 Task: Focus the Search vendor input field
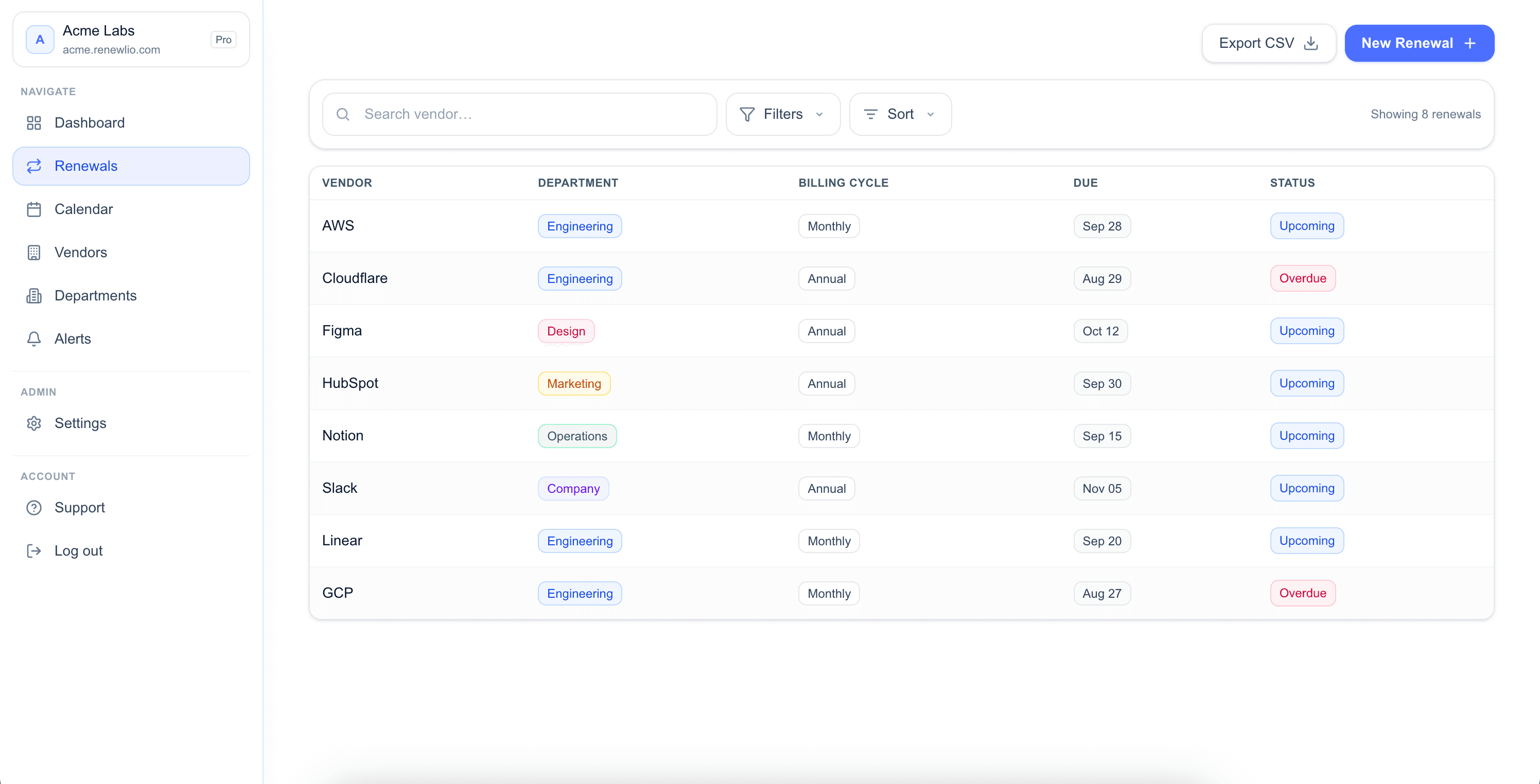pyautogui.click(x=519, y=114)
